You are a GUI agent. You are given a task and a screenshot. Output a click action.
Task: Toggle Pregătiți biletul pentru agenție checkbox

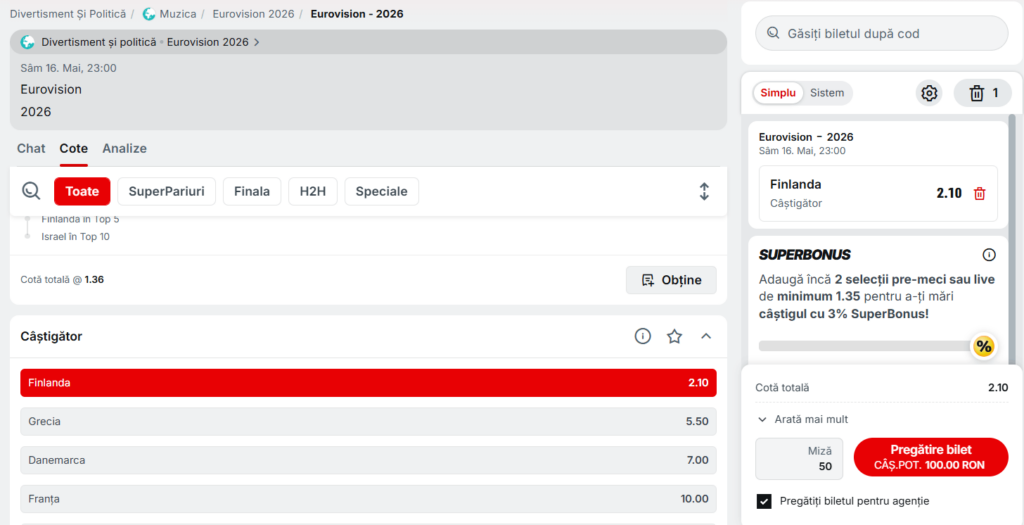point(763,501)
